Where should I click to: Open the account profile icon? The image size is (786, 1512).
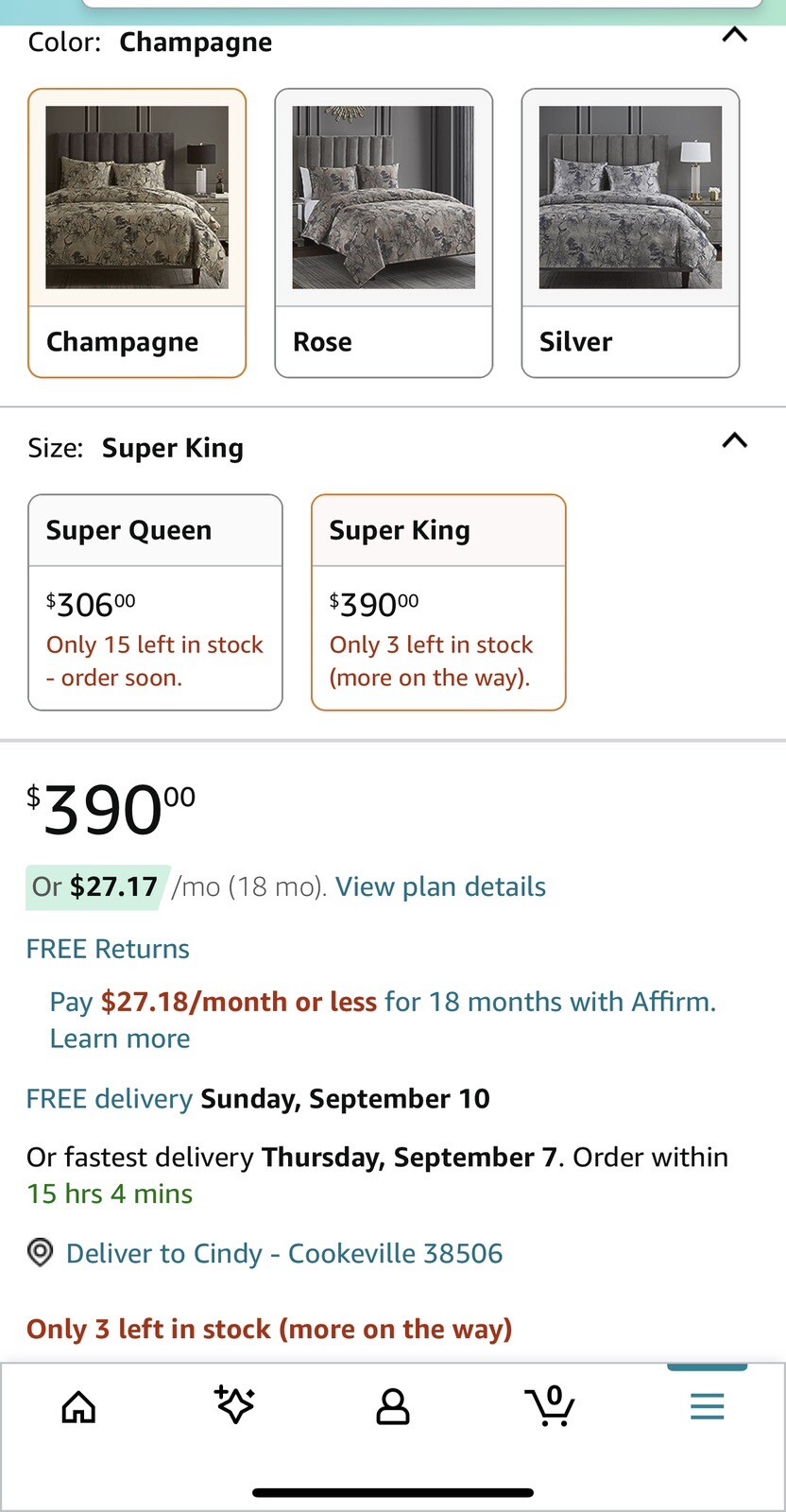(393, 1406)
